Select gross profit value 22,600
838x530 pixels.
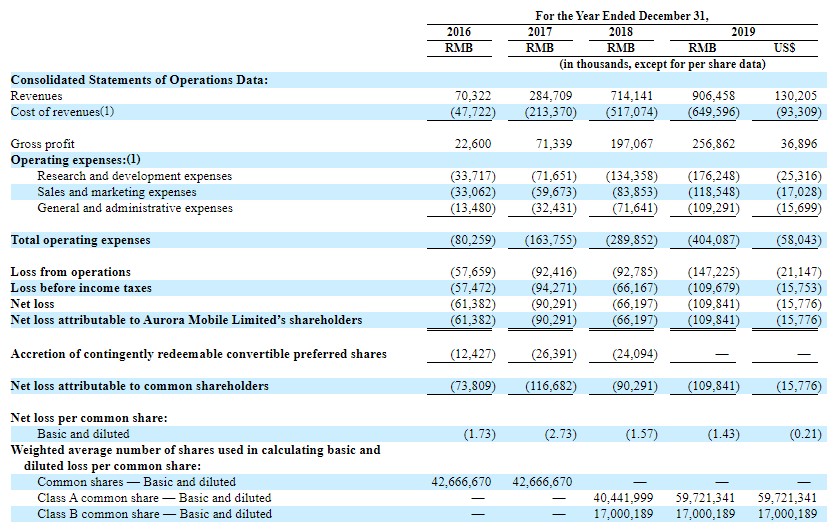pos(472,144)
